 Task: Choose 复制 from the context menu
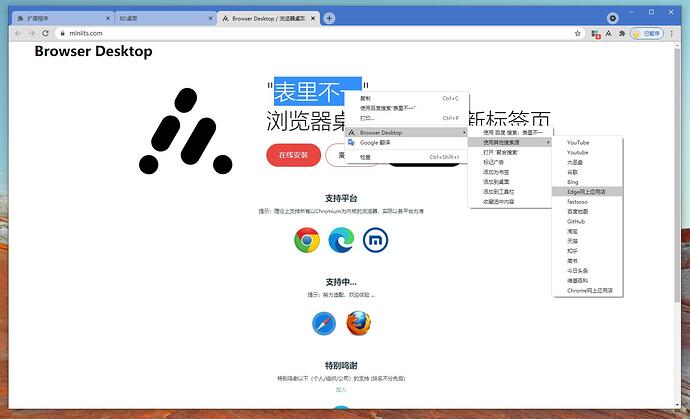[x=409, y=98]
